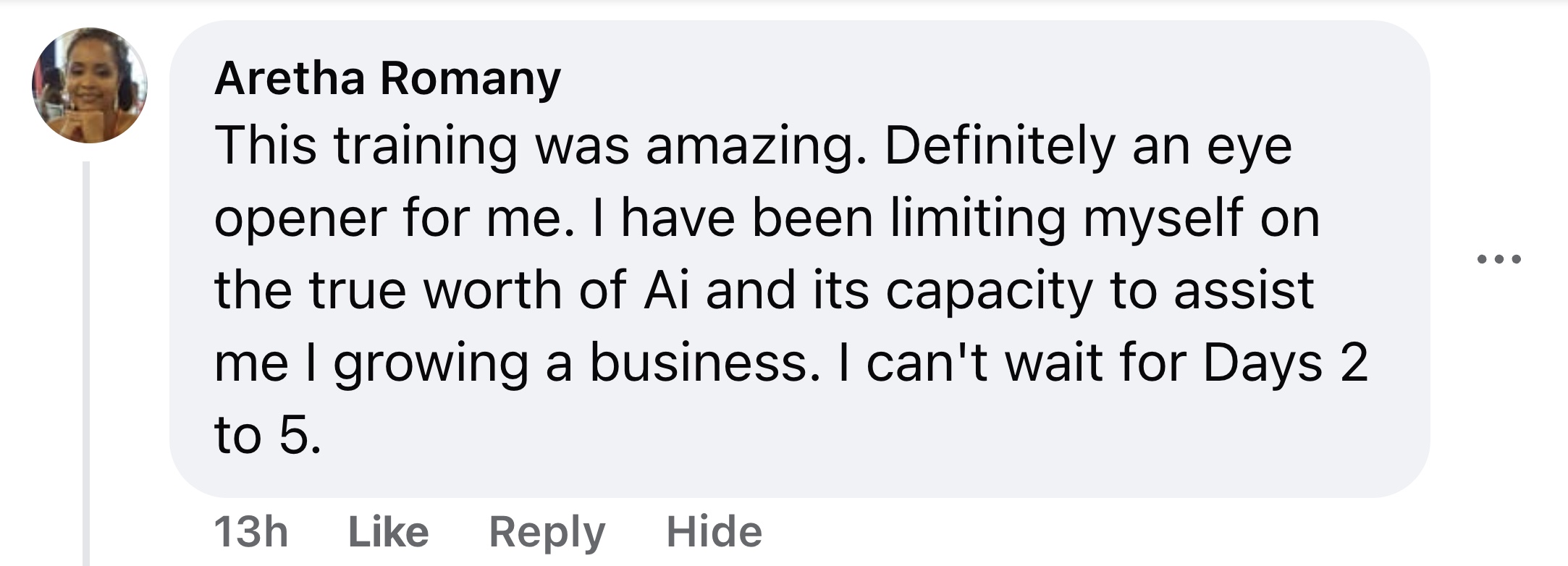
Task: Click the words "to 5." on last line
Action: 267,436
